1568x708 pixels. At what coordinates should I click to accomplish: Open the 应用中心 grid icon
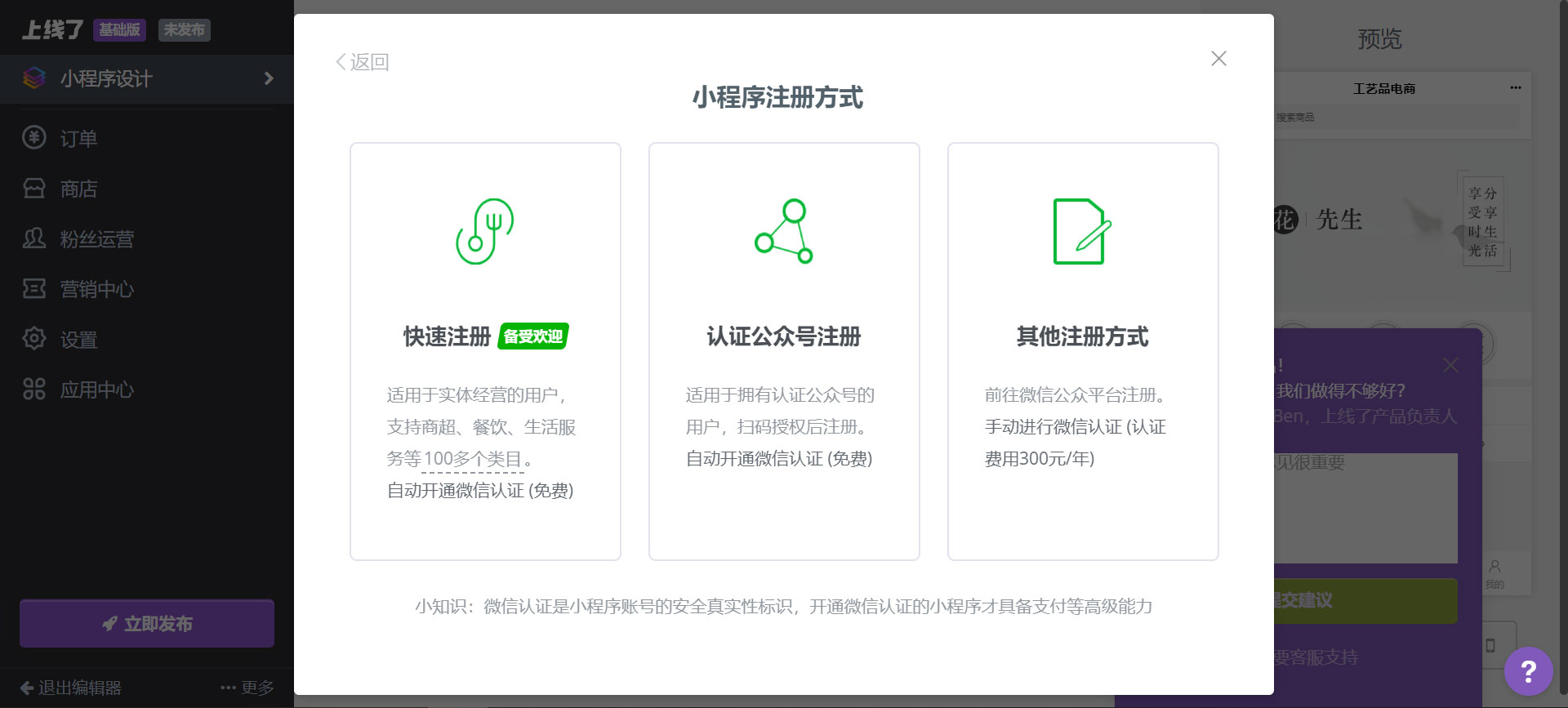coord(34,389)
